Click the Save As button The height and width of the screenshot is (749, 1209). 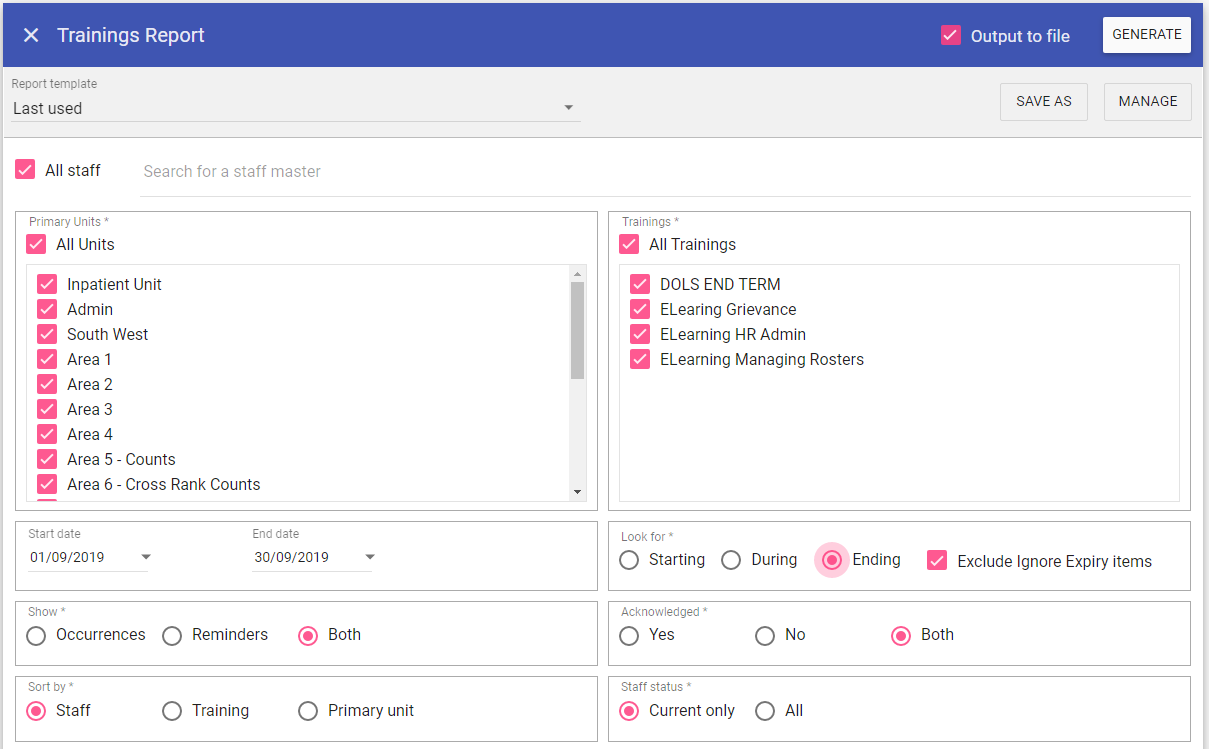tap(1043, 101)
